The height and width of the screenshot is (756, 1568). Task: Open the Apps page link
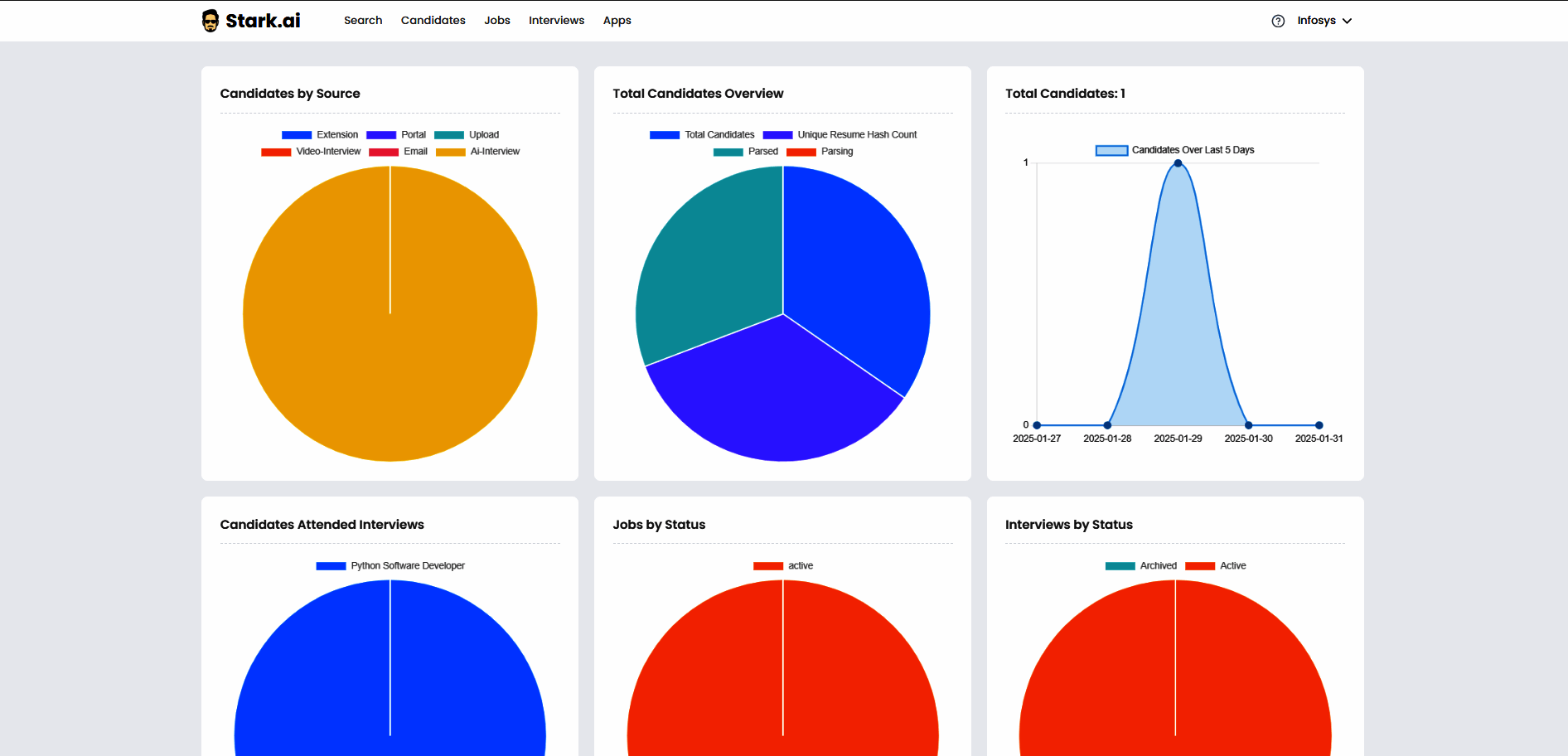point(617,20)
